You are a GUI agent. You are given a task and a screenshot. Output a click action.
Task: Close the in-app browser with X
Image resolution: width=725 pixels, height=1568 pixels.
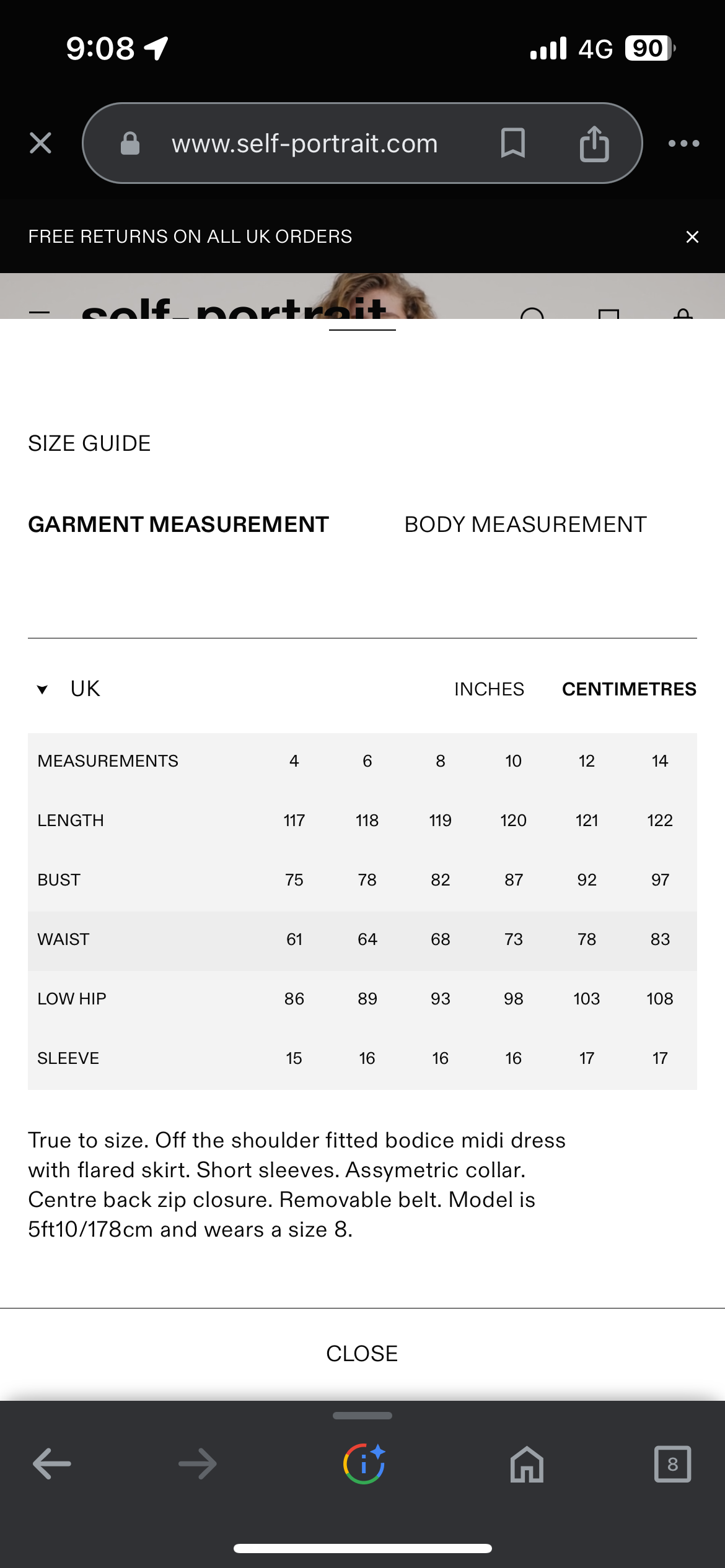41,143
